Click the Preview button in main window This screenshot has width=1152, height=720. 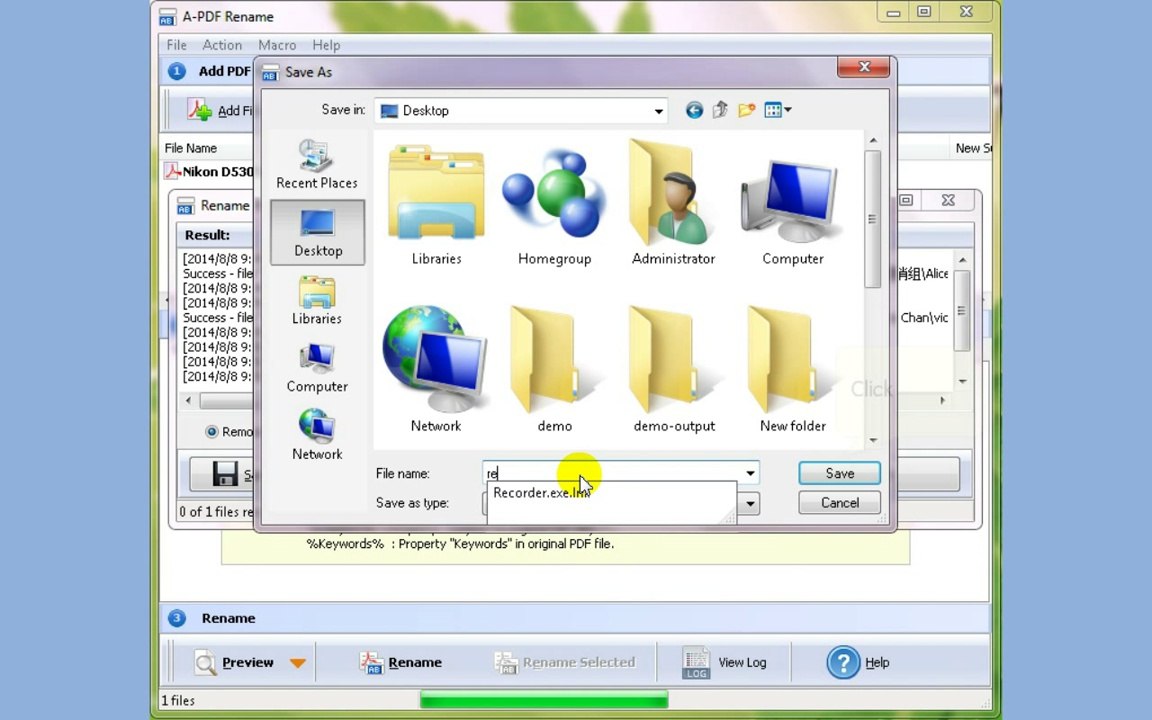(234, 662)
